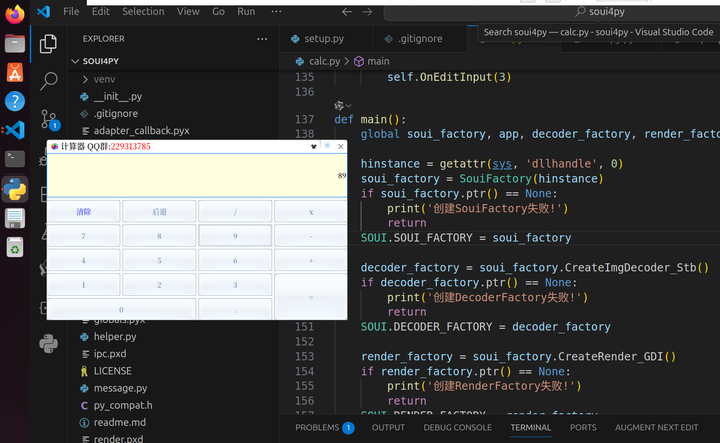Open helper.py in the file tree

tap(115, 336)
